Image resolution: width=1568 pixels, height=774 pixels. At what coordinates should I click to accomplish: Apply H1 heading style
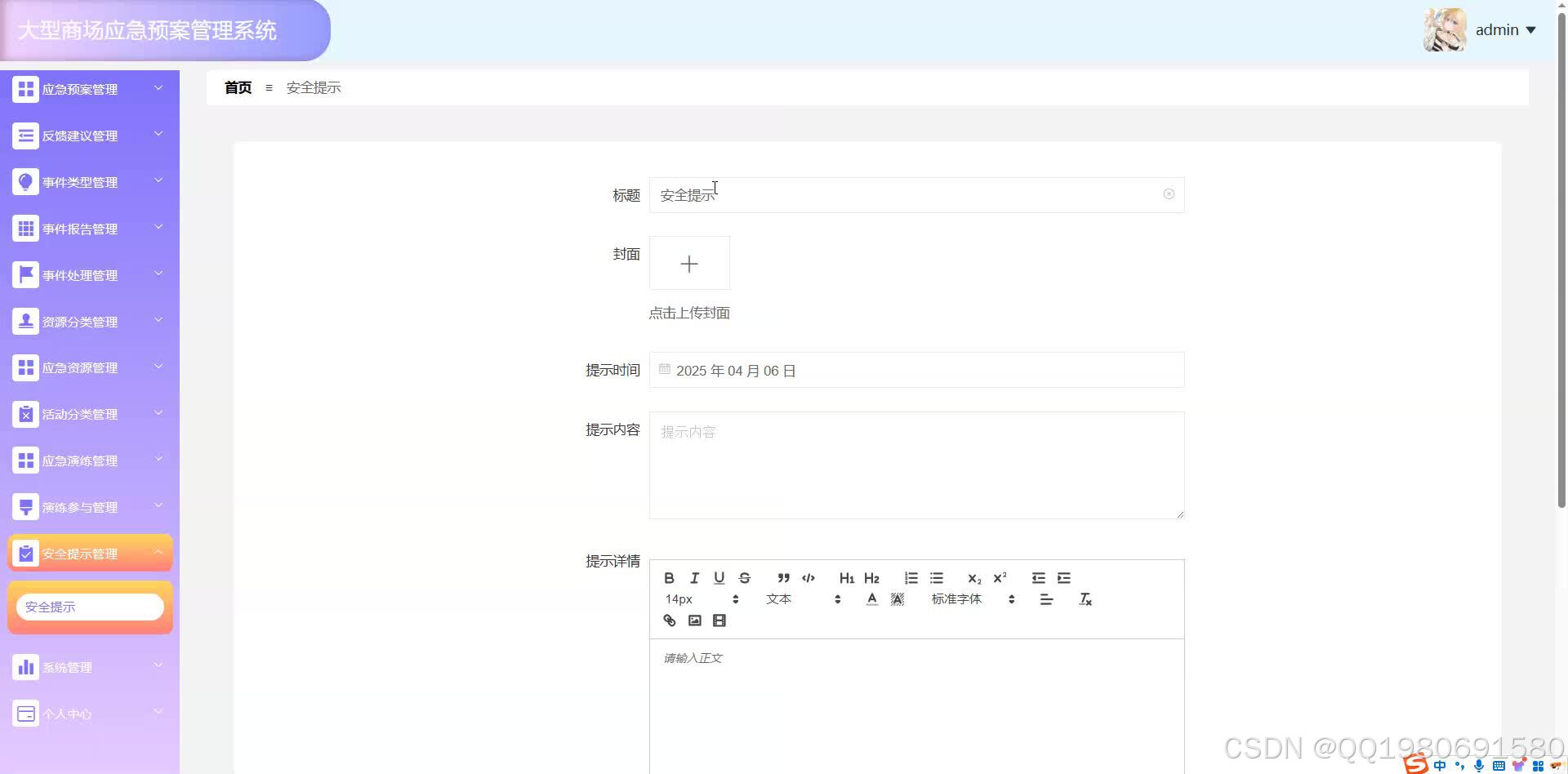point(846,577)
